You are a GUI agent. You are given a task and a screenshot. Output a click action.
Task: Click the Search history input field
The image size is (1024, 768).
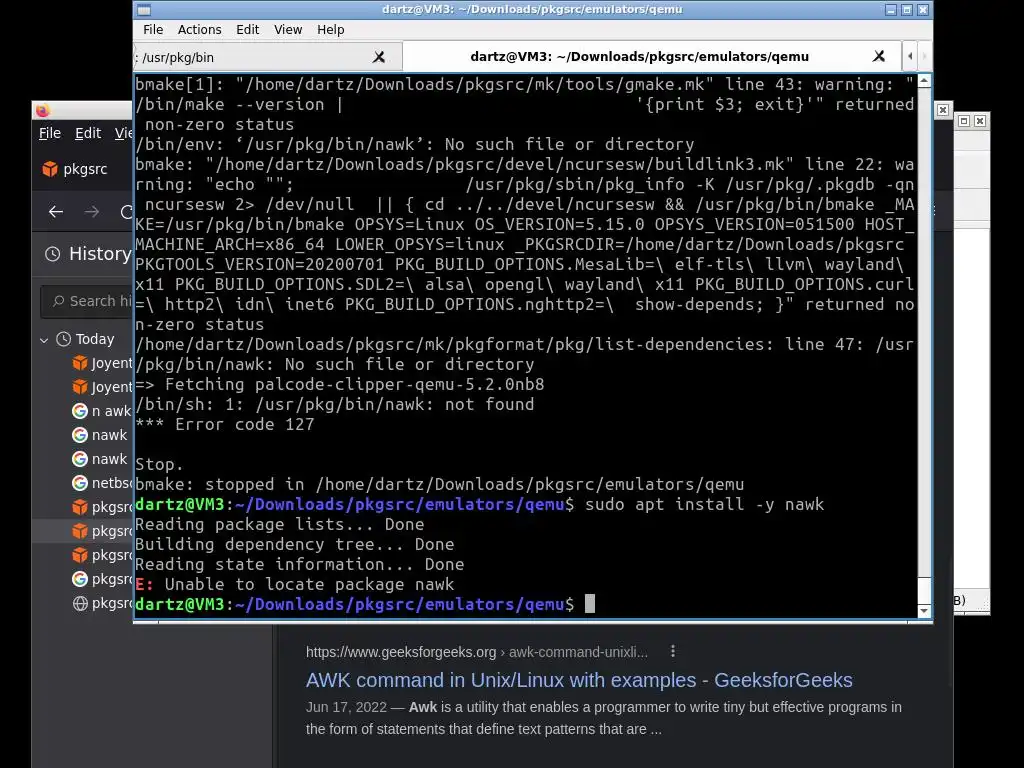(x=88, y=301)
